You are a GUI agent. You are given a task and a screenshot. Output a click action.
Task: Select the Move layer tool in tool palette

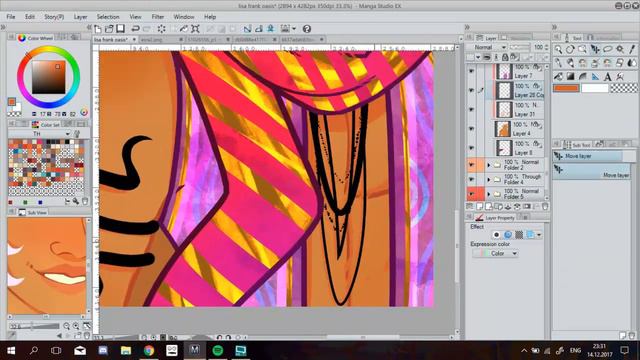pyautogui.click(x=595, y=49)
